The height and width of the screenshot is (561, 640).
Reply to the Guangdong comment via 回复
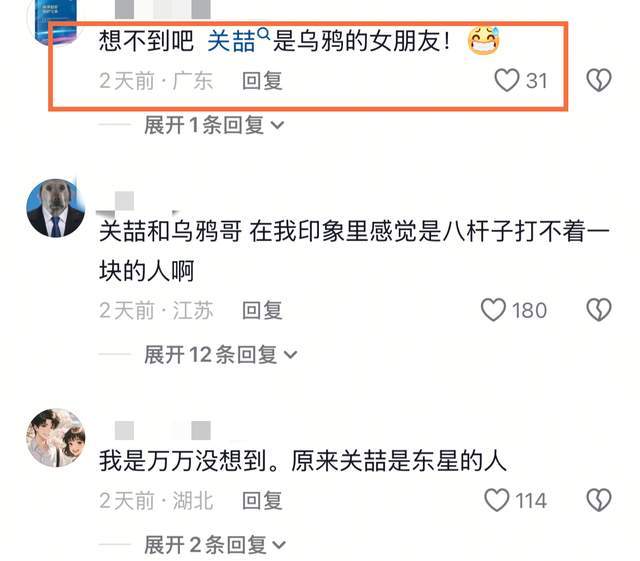(x=262, y=80)
